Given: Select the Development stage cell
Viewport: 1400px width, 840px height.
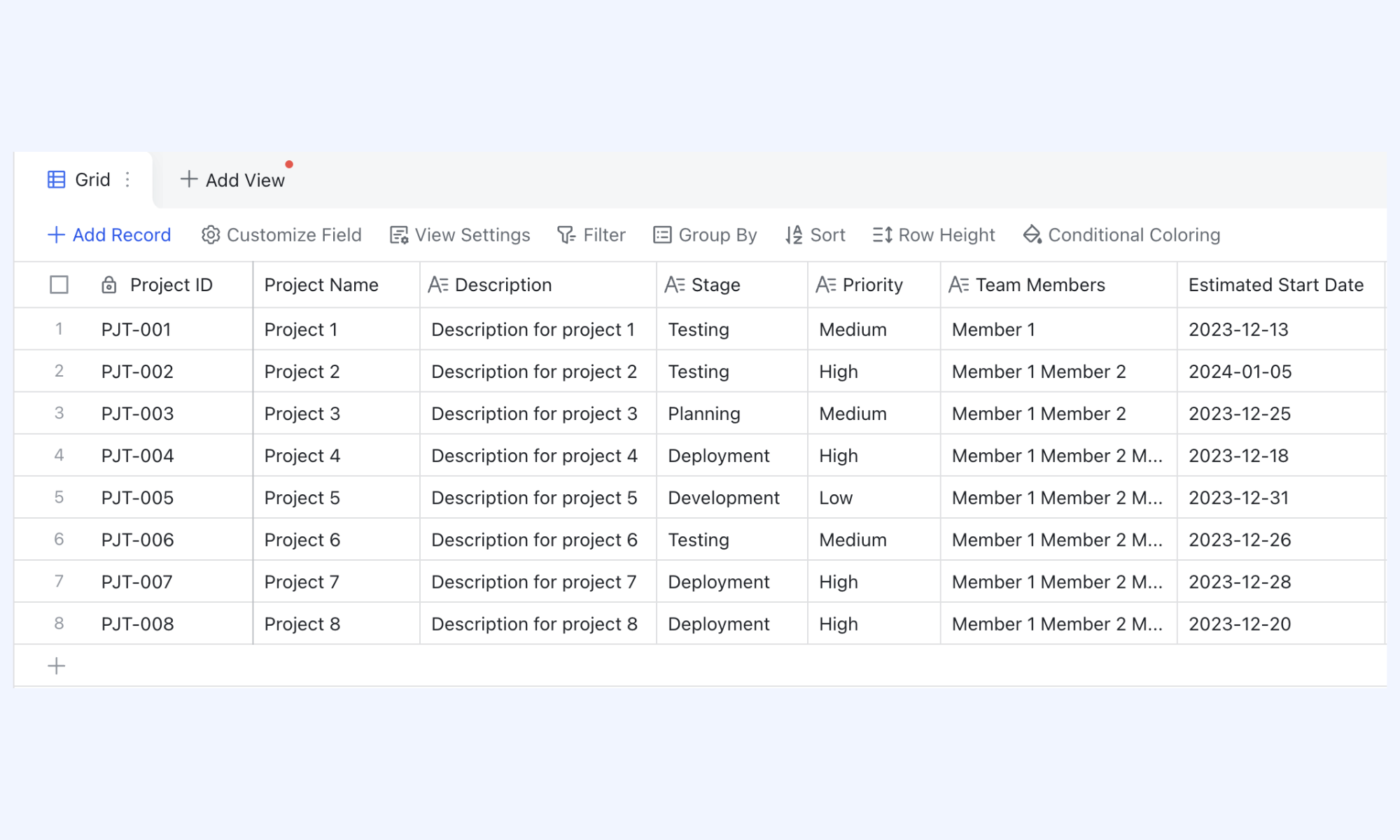Looking at the screenshot, I should coord(732,498).
